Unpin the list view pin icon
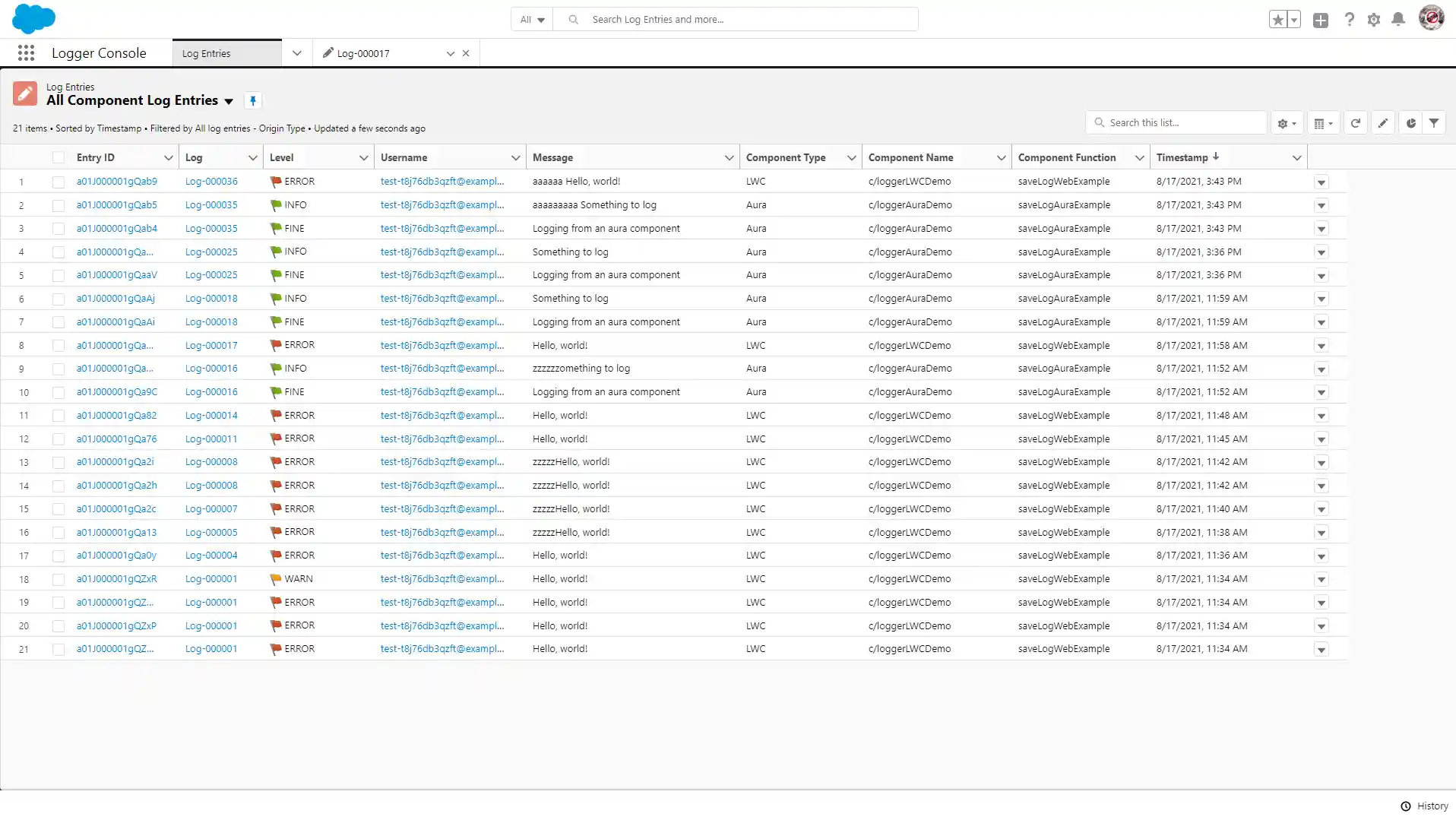 pyautogui.click(x=252, y=100)
